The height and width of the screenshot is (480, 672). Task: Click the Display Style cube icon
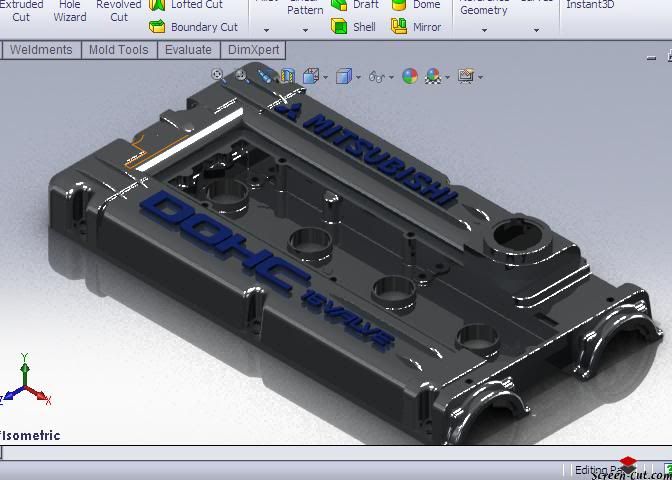click(x=344, y=77)
